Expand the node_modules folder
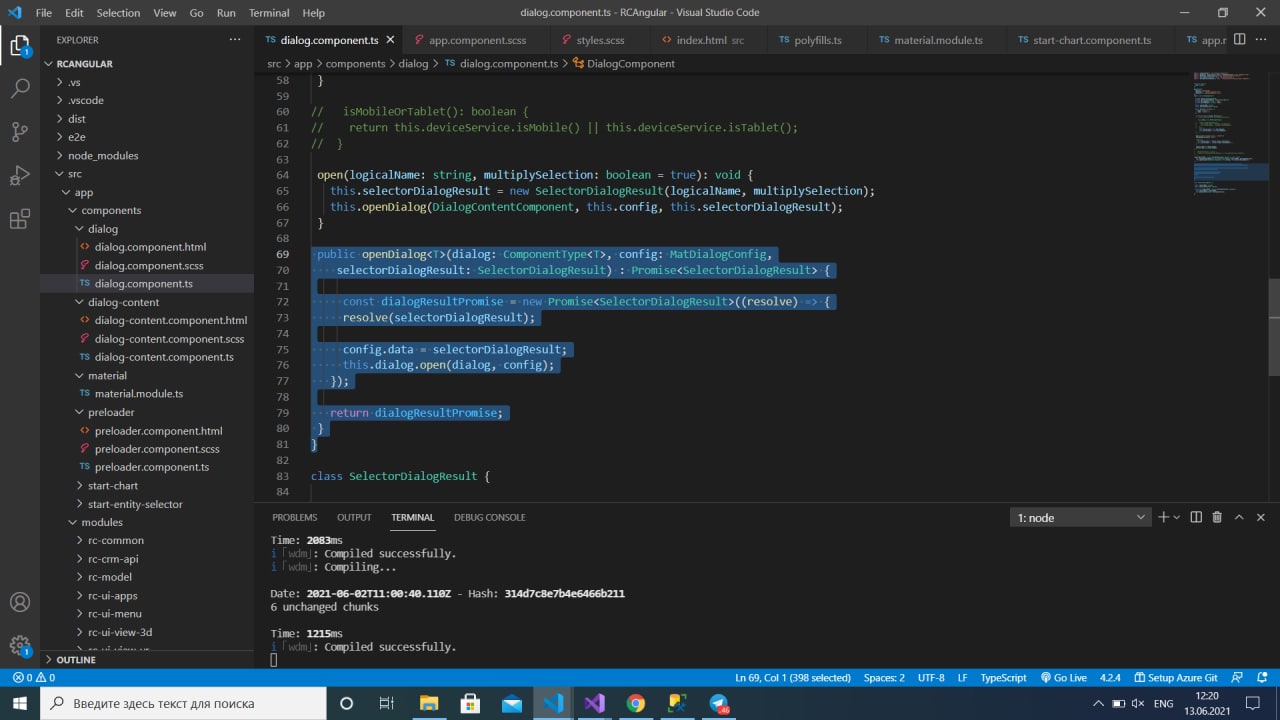This screenshot has width=1280, height=720. pyautogui.click(x=102, y=156)
